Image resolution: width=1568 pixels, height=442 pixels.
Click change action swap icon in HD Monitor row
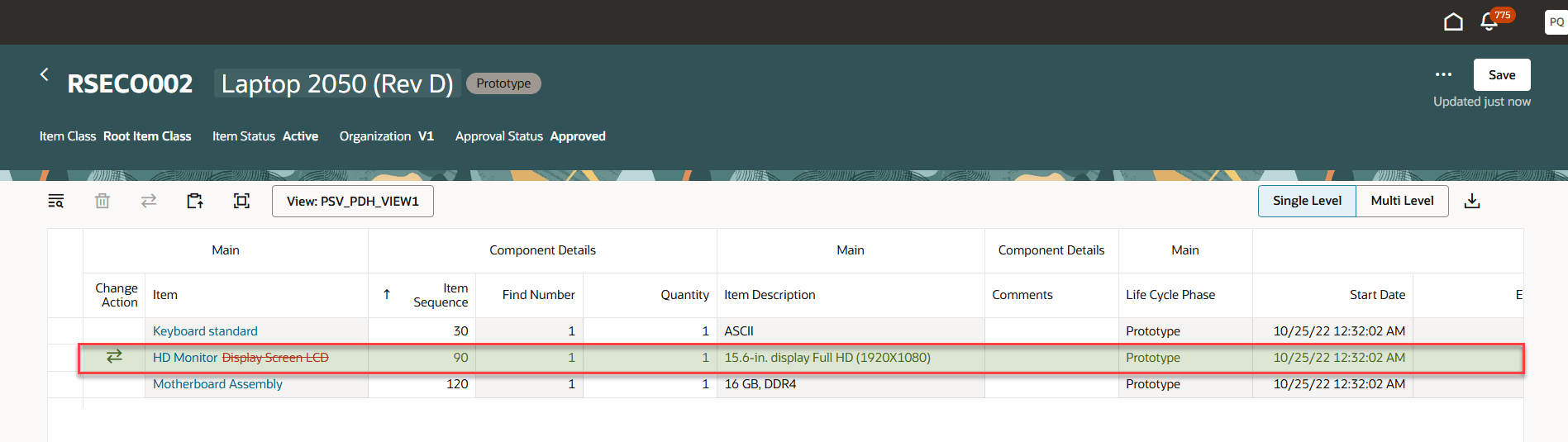tap(114, 356)
